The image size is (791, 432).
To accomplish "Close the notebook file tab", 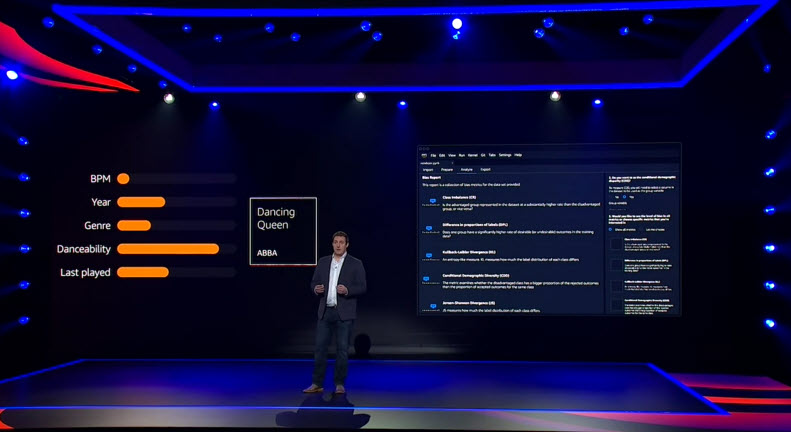I will coord(452,163).
